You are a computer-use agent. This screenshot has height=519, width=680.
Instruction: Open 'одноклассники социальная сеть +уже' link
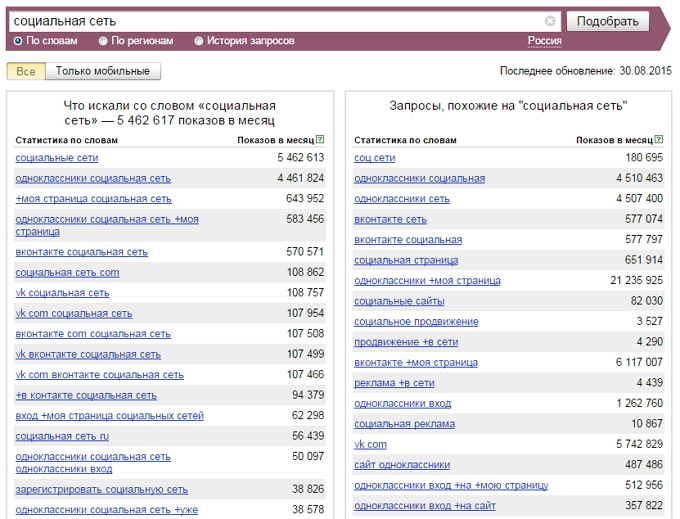tap(107, 510)
